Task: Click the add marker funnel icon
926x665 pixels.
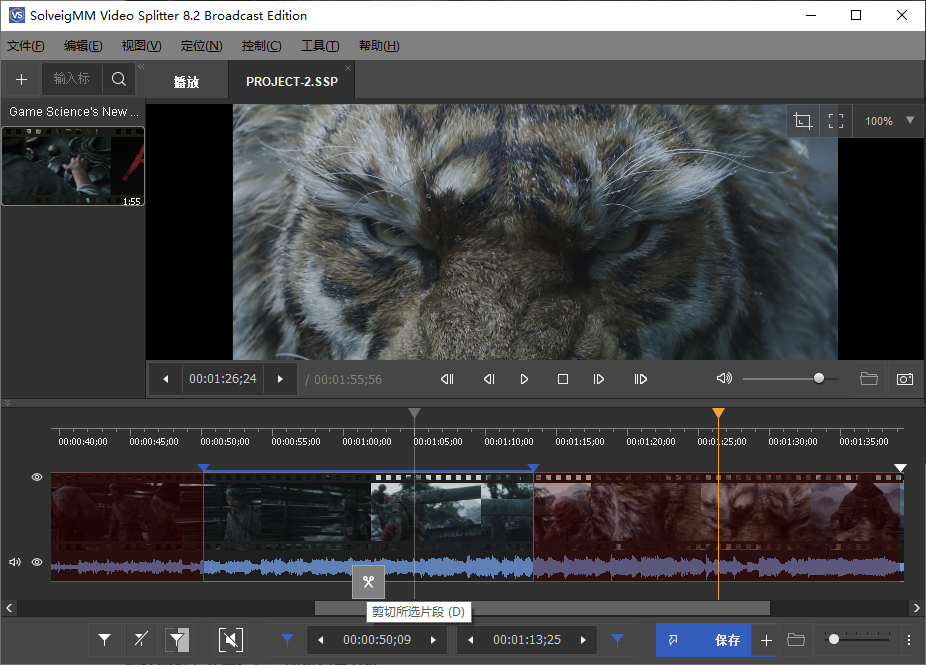Action: click(104, 640)
